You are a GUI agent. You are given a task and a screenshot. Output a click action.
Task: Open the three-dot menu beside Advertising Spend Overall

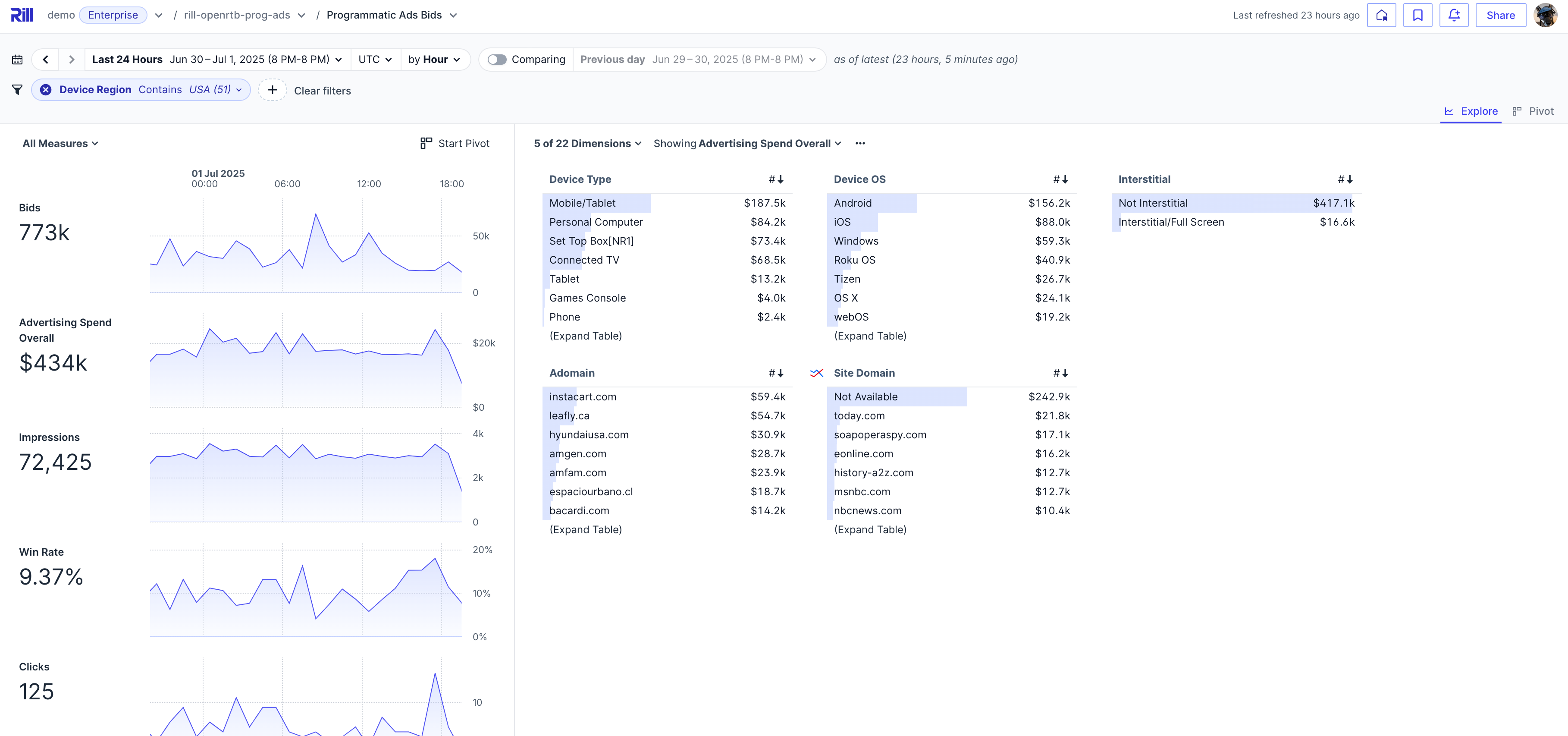[860, 143]
